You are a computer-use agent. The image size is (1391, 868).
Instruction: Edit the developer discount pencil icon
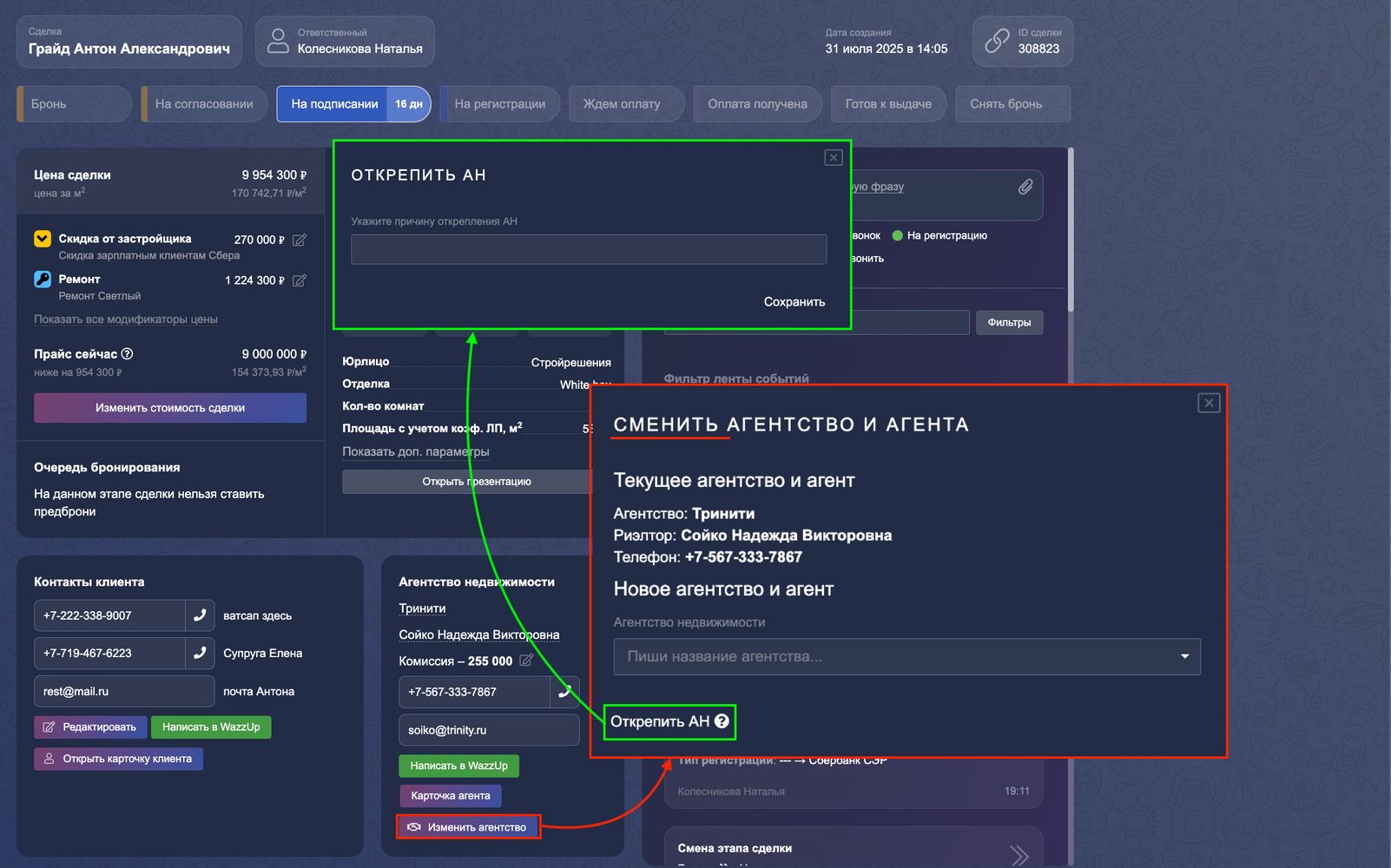click(300, 240)
